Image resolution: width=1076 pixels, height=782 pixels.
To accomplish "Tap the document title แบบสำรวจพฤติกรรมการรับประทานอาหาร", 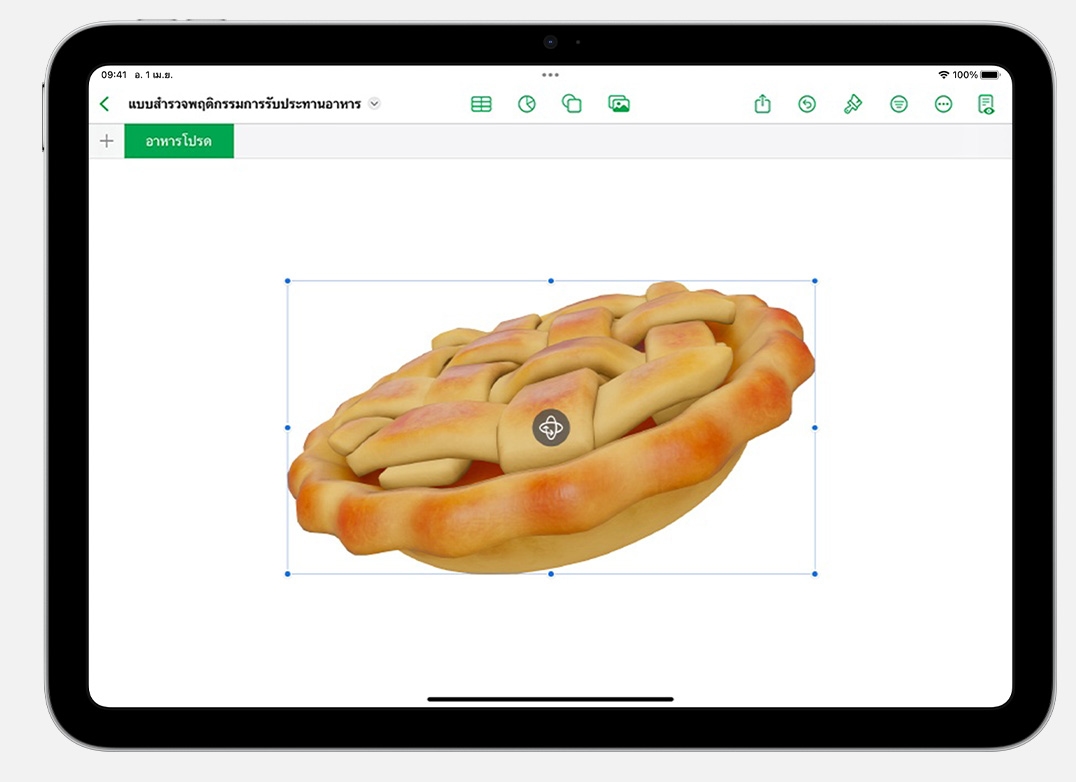I will tap(244, 104).
